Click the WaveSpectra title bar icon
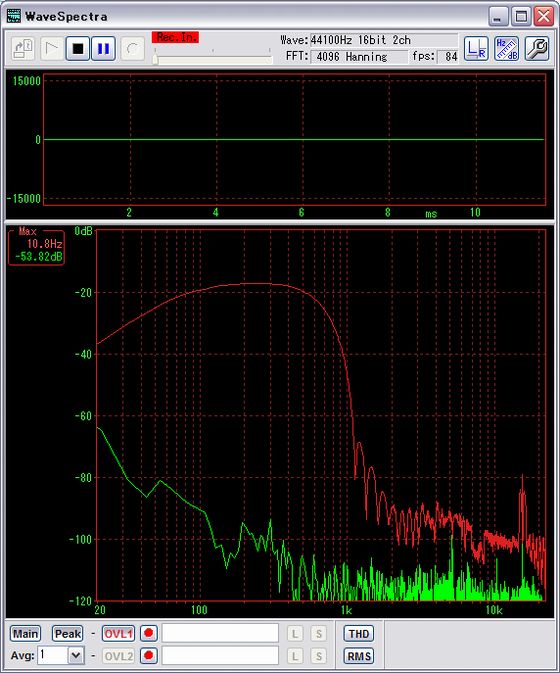The height and width of the screenshot is (673, 560). pos(14,16)
